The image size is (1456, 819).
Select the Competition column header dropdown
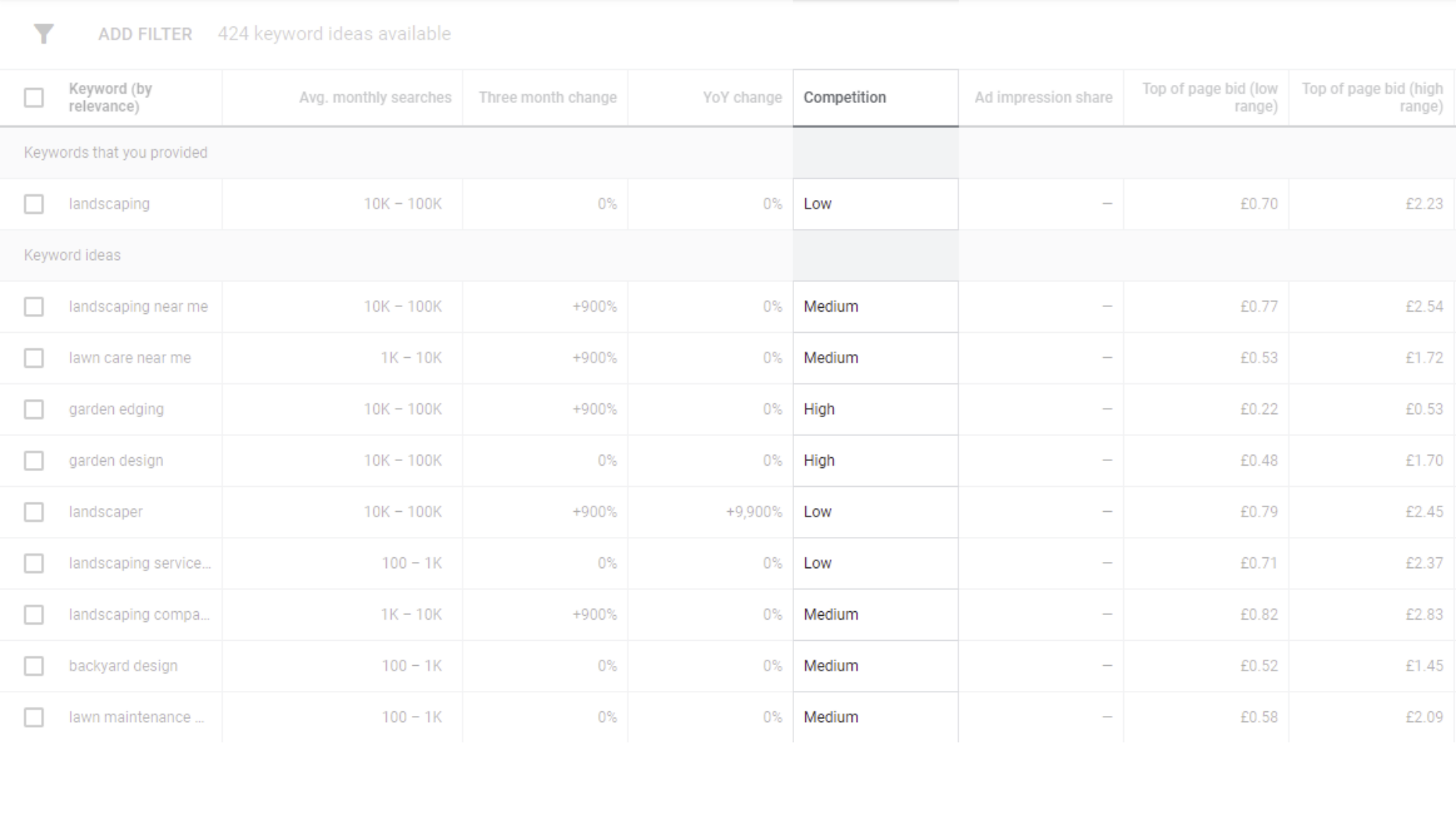(x=875, y=97)
